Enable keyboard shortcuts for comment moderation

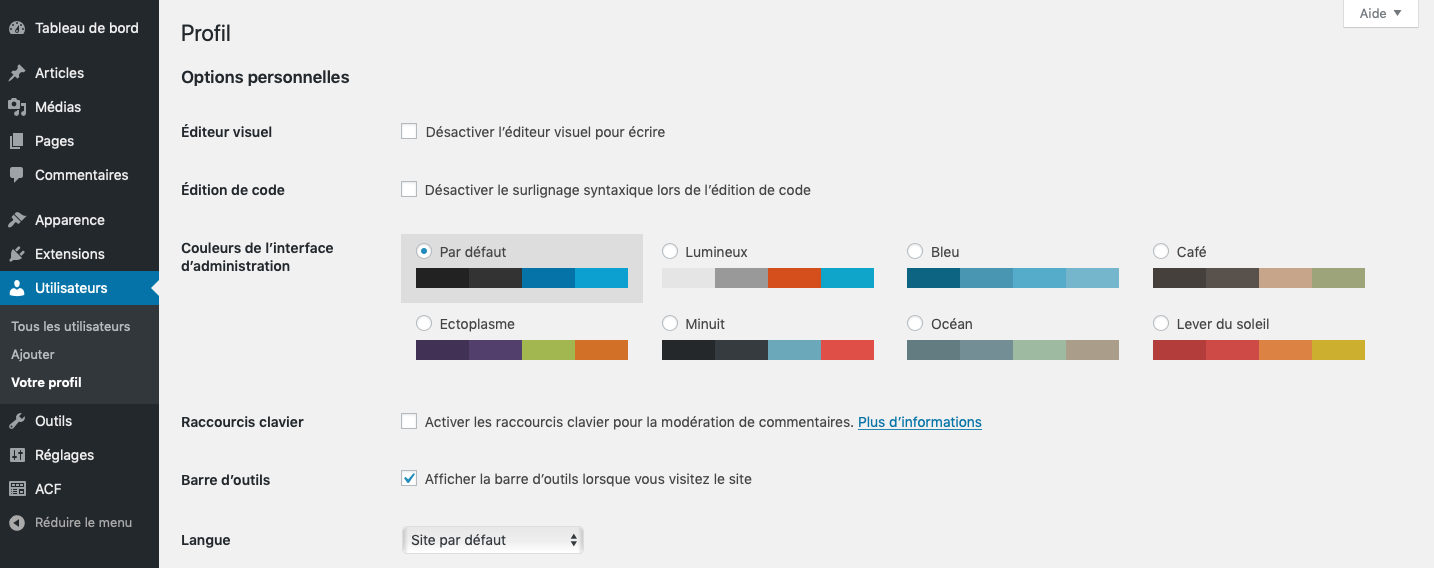coord(409,421)
